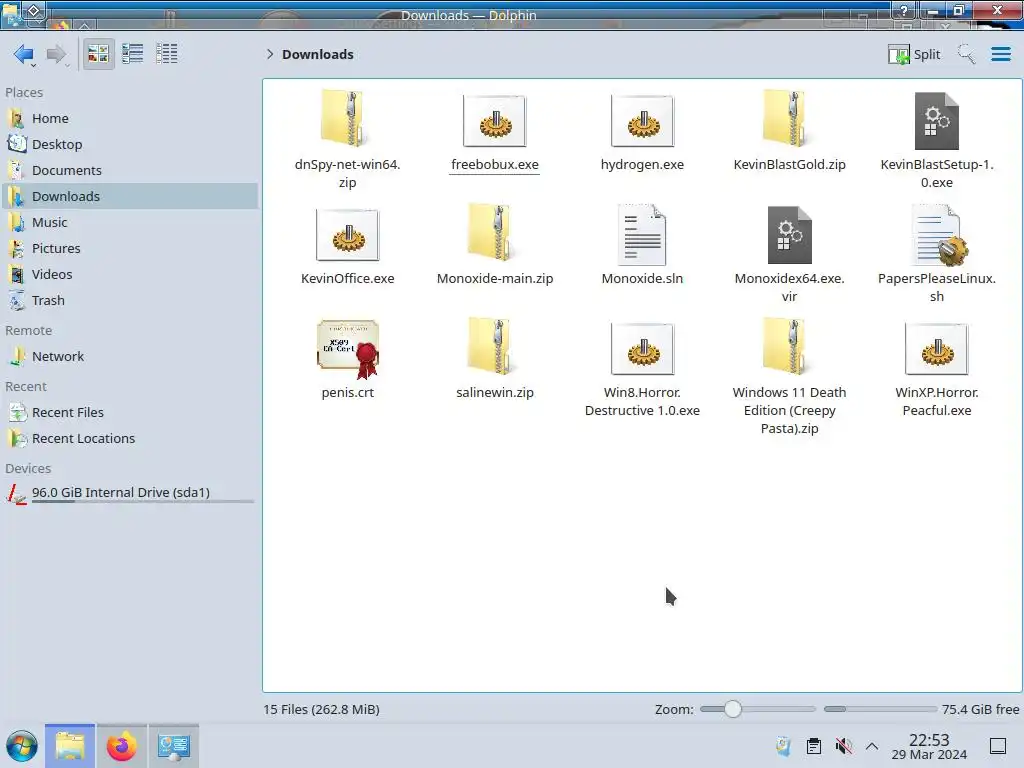Open the system settings taskbar icon

point(174,746)
